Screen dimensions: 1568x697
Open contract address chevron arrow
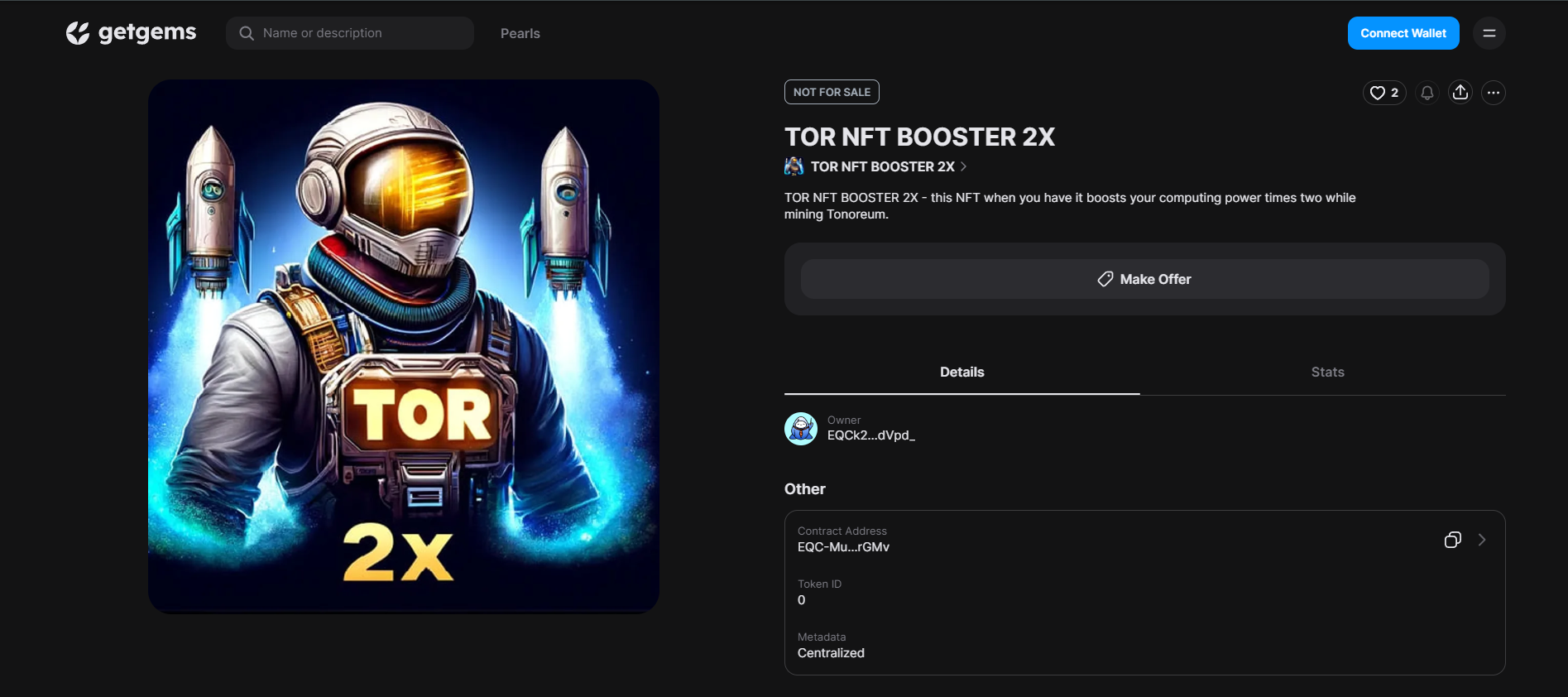point(1482,540)
